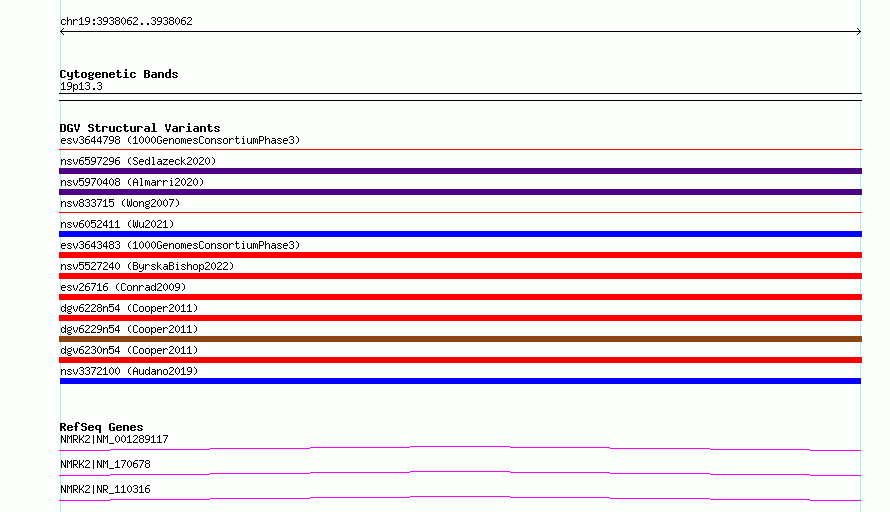The image size is (890, 512).
Task: Click the red bar under esv26716
Action: (460, 297)
